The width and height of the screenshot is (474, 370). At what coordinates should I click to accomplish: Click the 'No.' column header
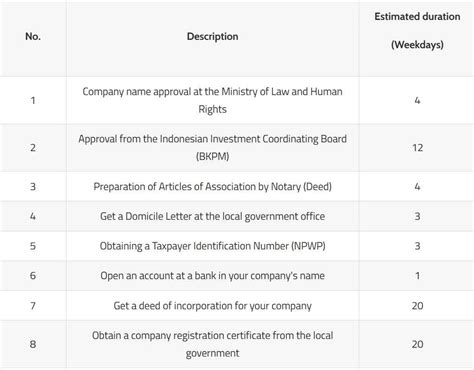(33, 36)
